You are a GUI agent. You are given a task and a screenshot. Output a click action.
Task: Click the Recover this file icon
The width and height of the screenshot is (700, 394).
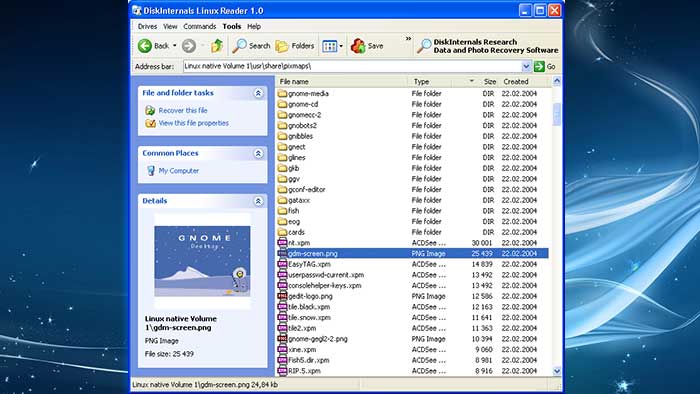tap(150, 110)
